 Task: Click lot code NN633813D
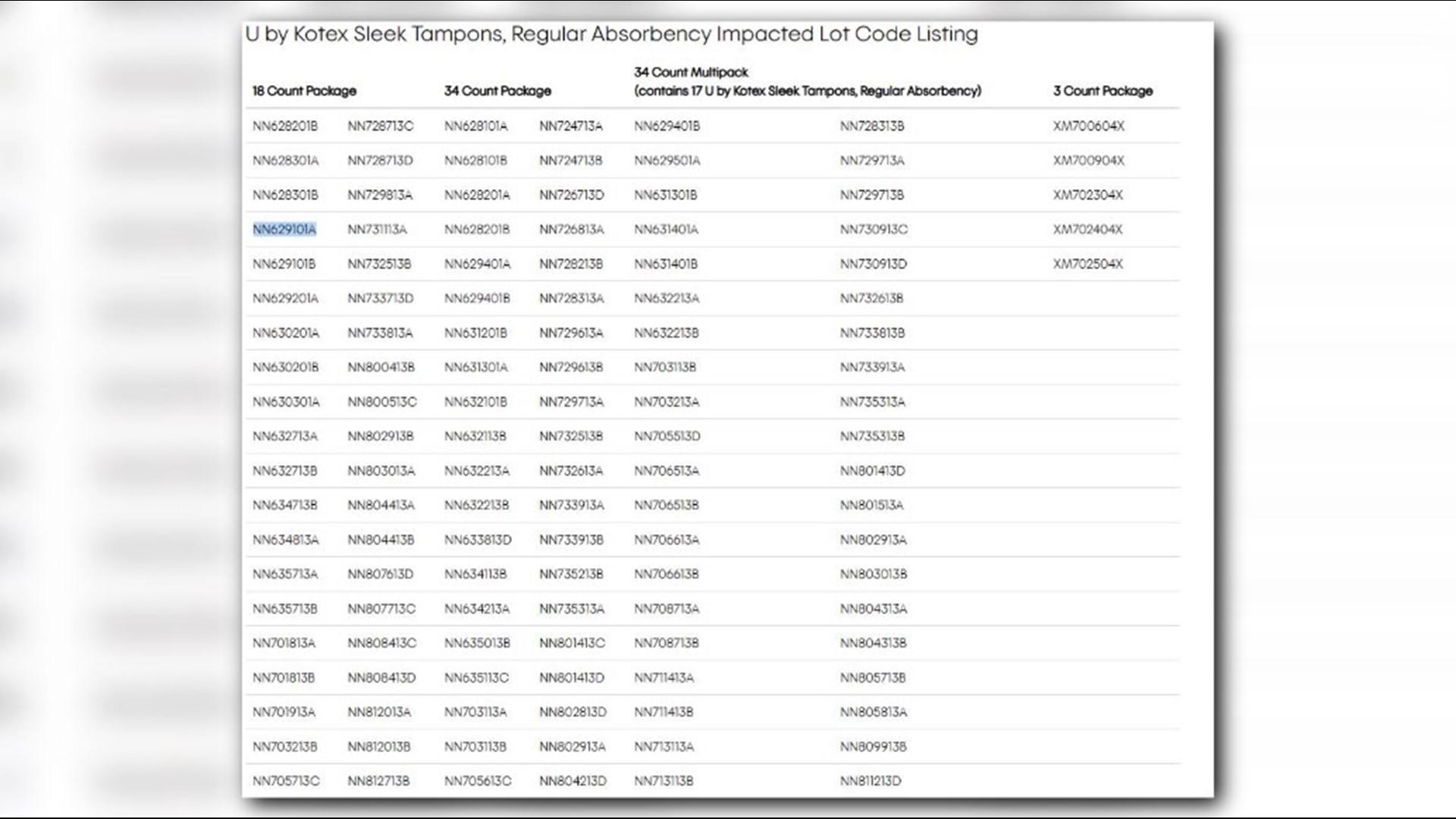coord(478,540)
